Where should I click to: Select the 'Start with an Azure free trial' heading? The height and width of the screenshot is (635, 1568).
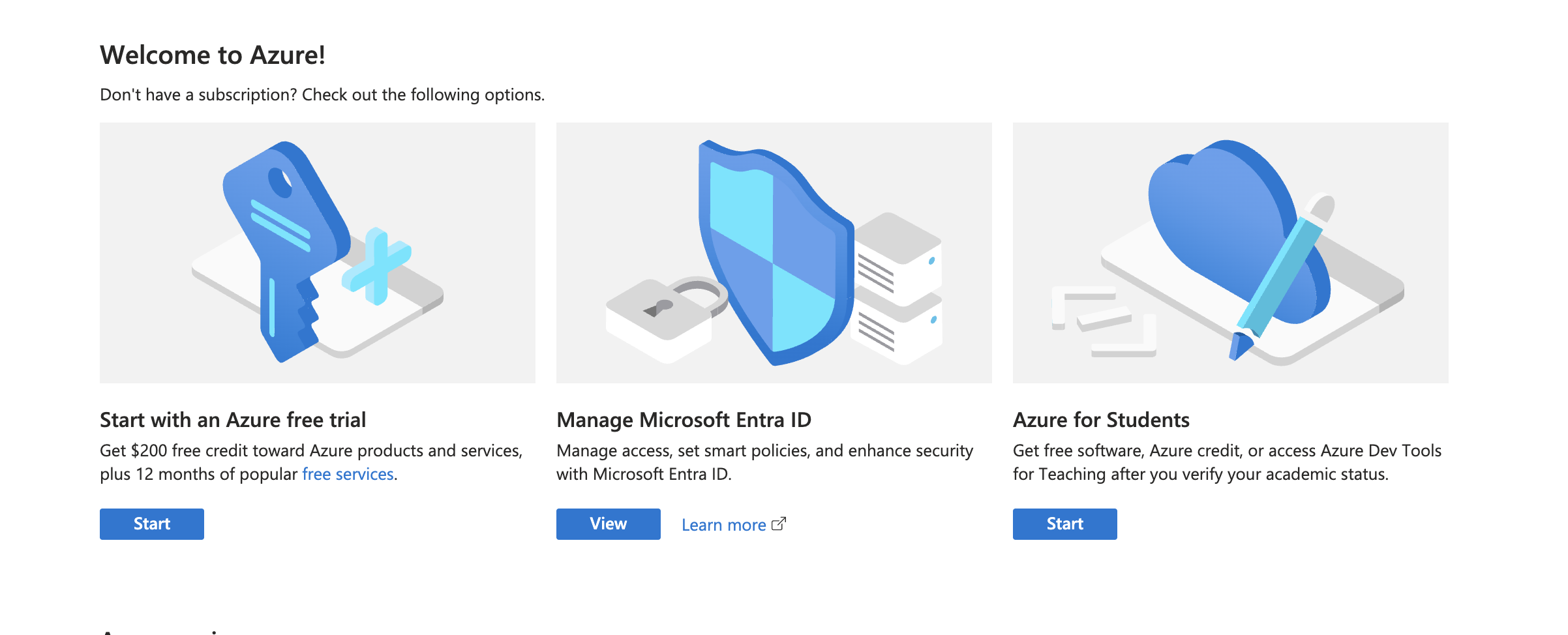pos(233,420)
